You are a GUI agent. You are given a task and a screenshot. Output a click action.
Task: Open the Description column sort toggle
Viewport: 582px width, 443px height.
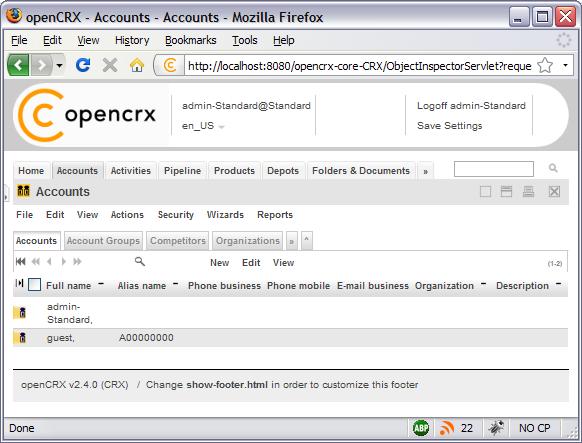click(x=558, y=284)
